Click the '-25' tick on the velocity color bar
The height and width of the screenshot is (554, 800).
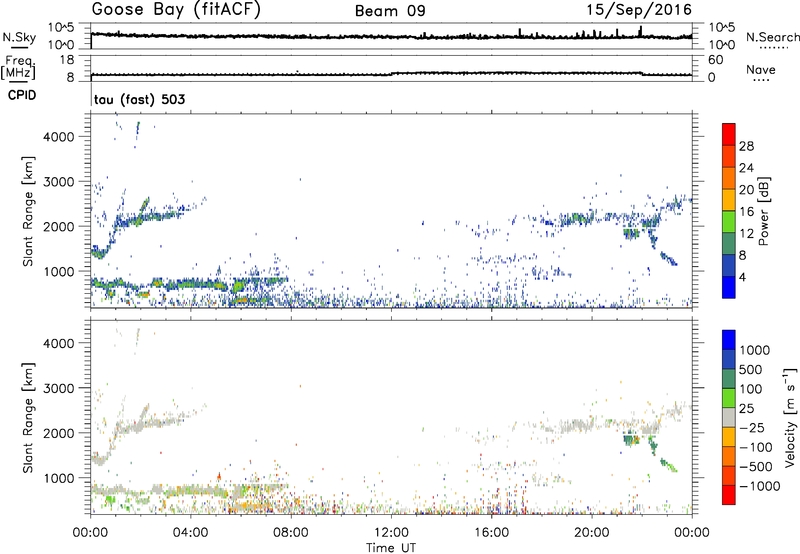click(752, 427)
